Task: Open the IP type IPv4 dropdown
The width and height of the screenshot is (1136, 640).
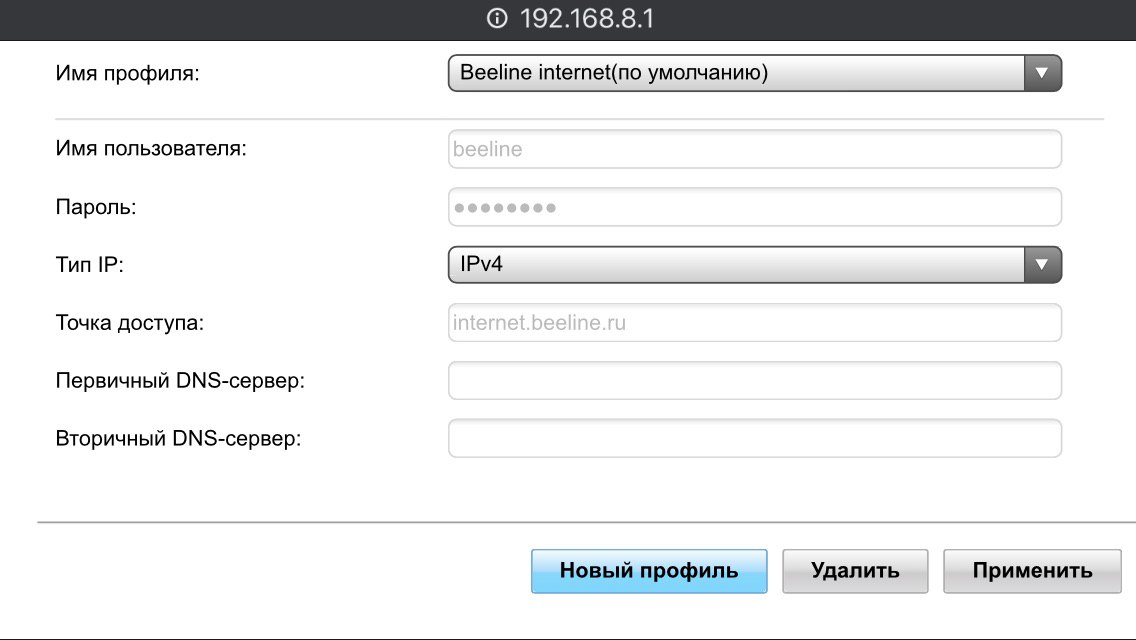Action: point(755,265)
